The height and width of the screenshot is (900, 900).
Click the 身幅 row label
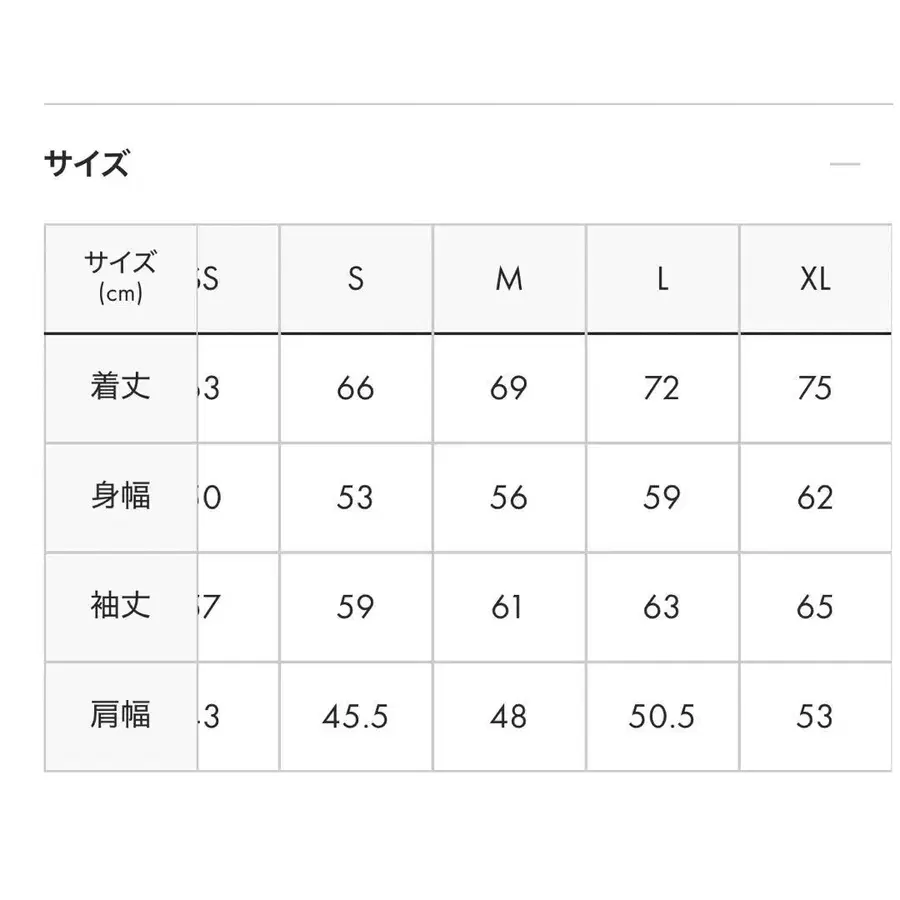click(120, 497)
